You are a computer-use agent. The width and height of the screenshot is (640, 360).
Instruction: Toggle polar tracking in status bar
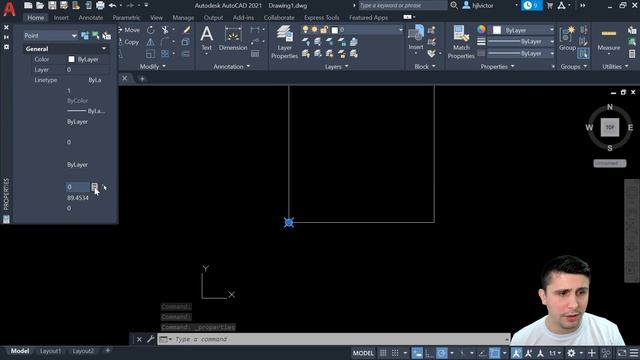(442, 353)
